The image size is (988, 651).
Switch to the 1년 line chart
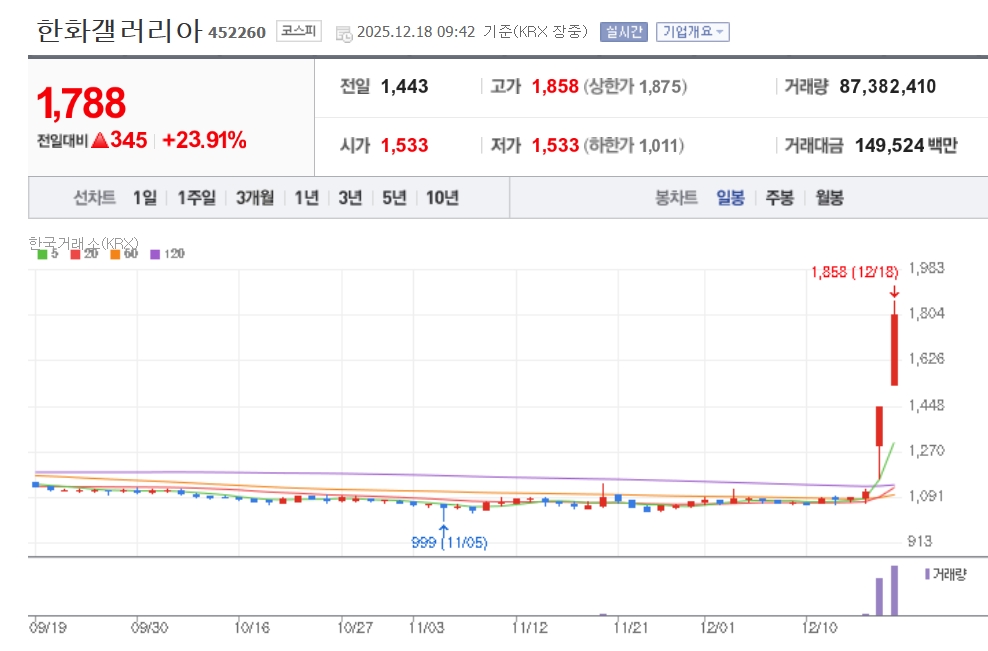tap(306, 198)
